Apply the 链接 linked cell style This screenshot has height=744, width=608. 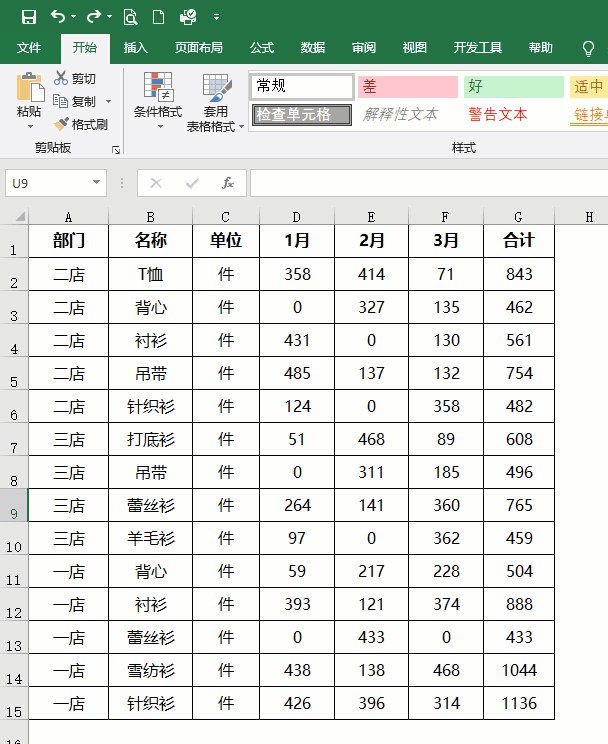point(589,115)
